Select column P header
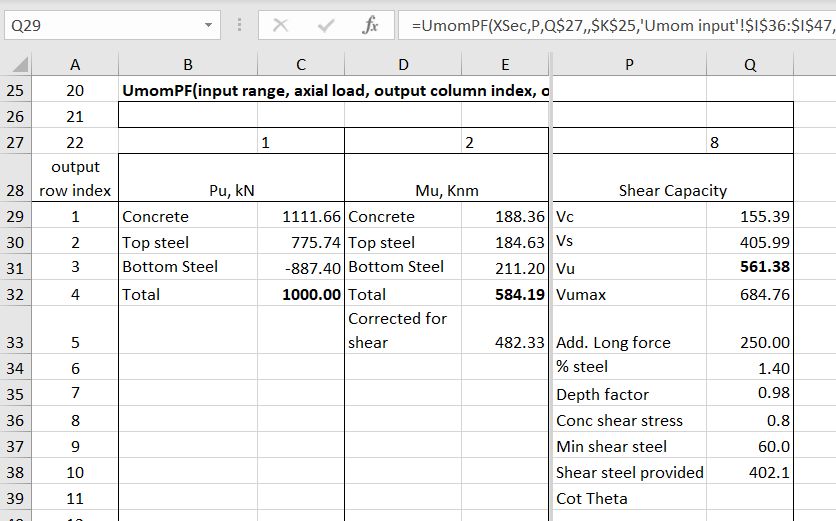This screenshot has width=836, height=521. point(629,65)
